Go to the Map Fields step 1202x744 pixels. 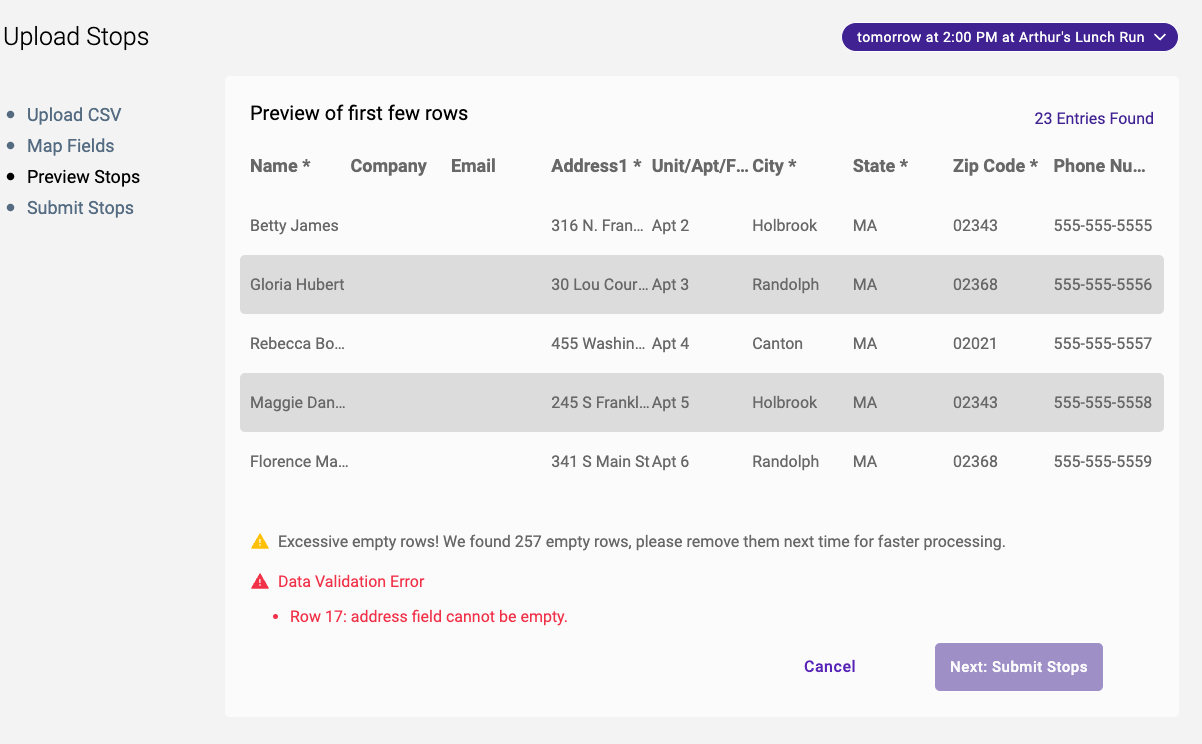pos(70,146)
